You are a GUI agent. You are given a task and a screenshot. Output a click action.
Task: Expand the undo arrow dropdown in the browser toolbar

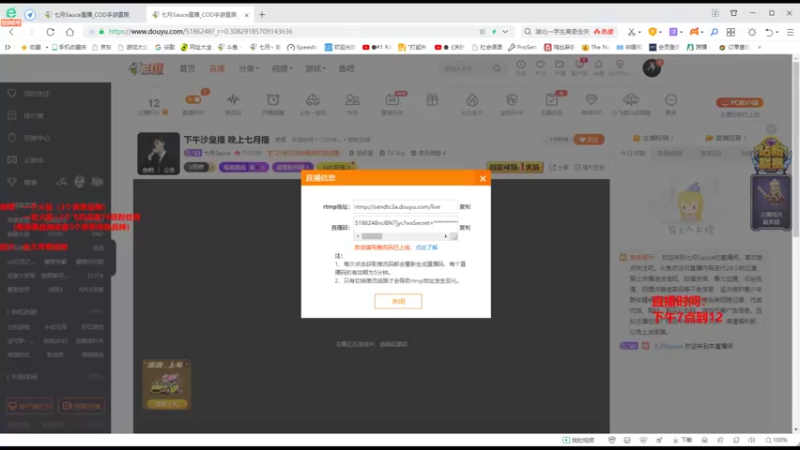(x=777, y=32)
